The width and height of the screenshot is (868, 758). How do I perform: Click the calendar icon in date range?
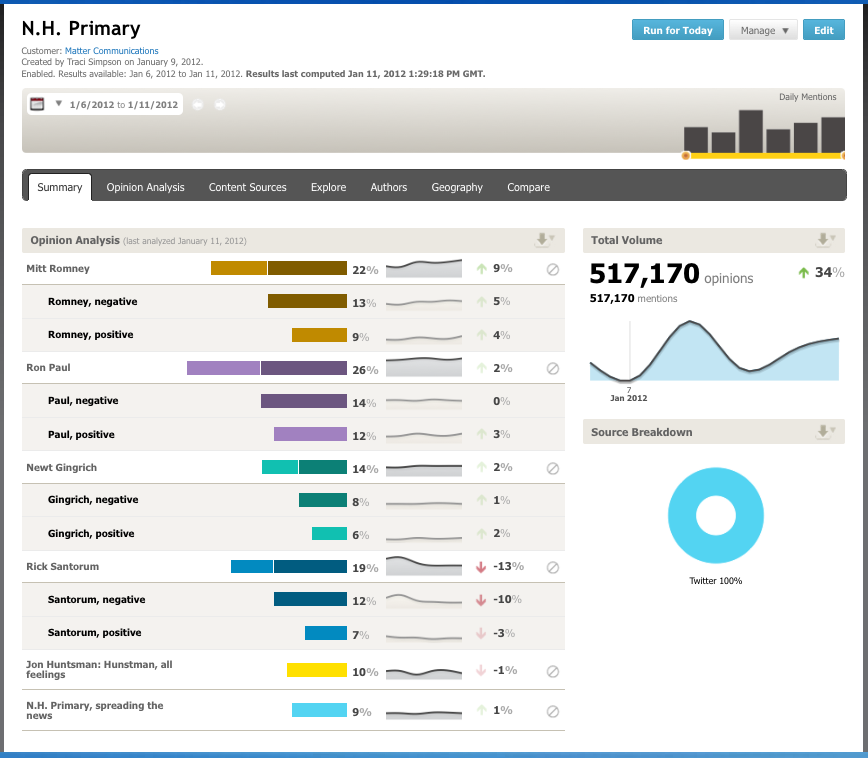click(37, 104)
